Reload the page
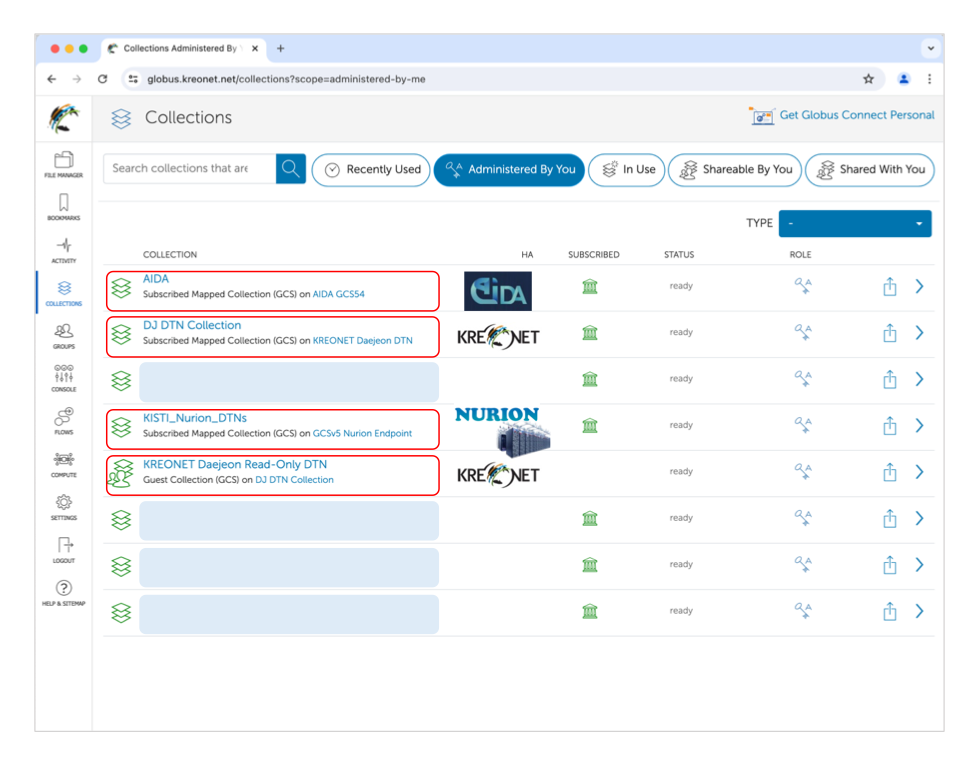This screenshot has height=763, width=980. point(102,79)
